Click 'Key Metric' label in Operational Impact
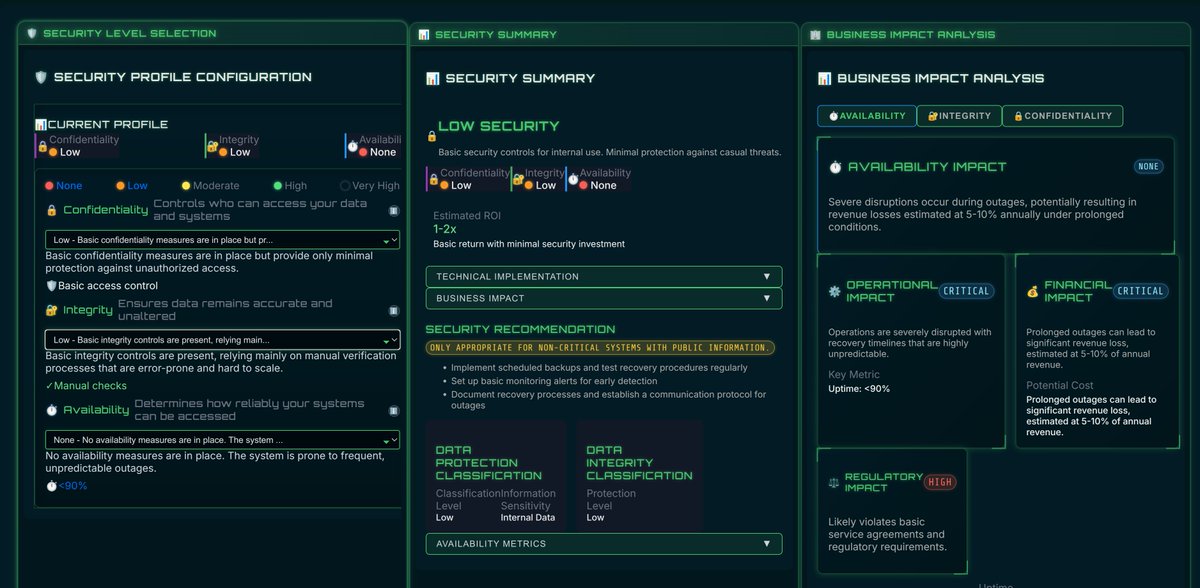The height and width of the screenshot is (588, 1200). [x=853, y=374]
